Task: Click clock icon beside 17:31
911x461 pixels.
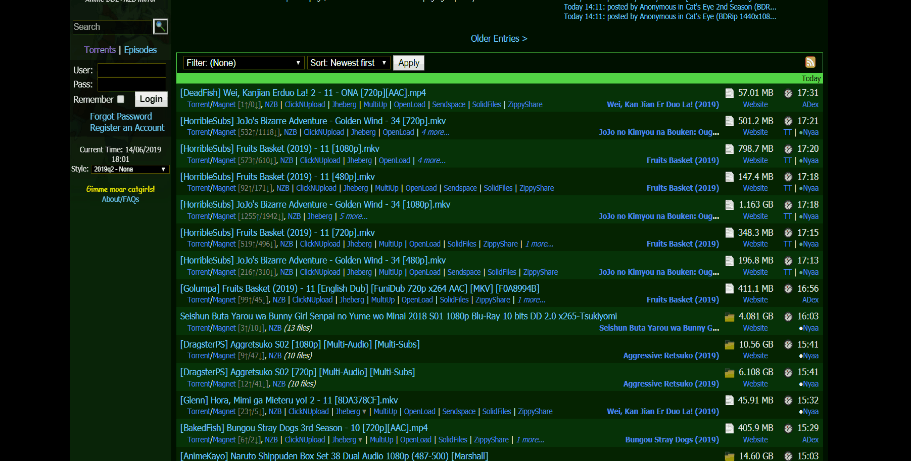Action: pos(788,93)
